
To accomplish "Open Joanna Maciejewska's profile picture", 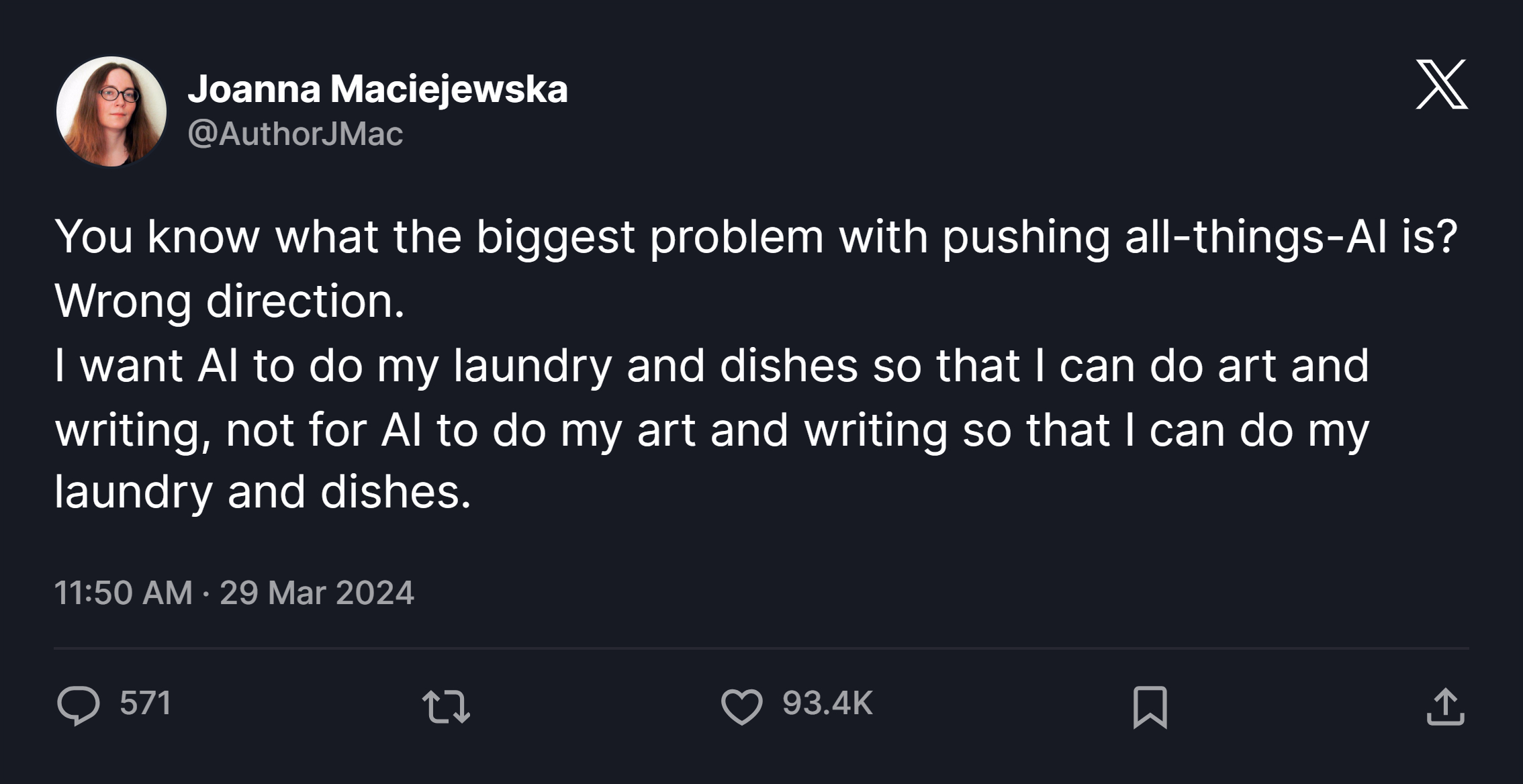I will tap(111, 111).
